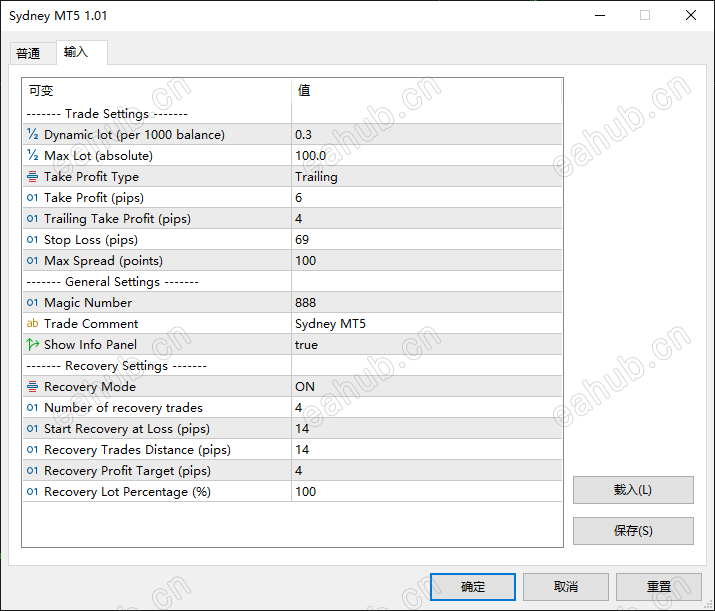Screen dimensions: 715x611
Task: Select the General Settings separator row
Action: (x=292, y=281)
